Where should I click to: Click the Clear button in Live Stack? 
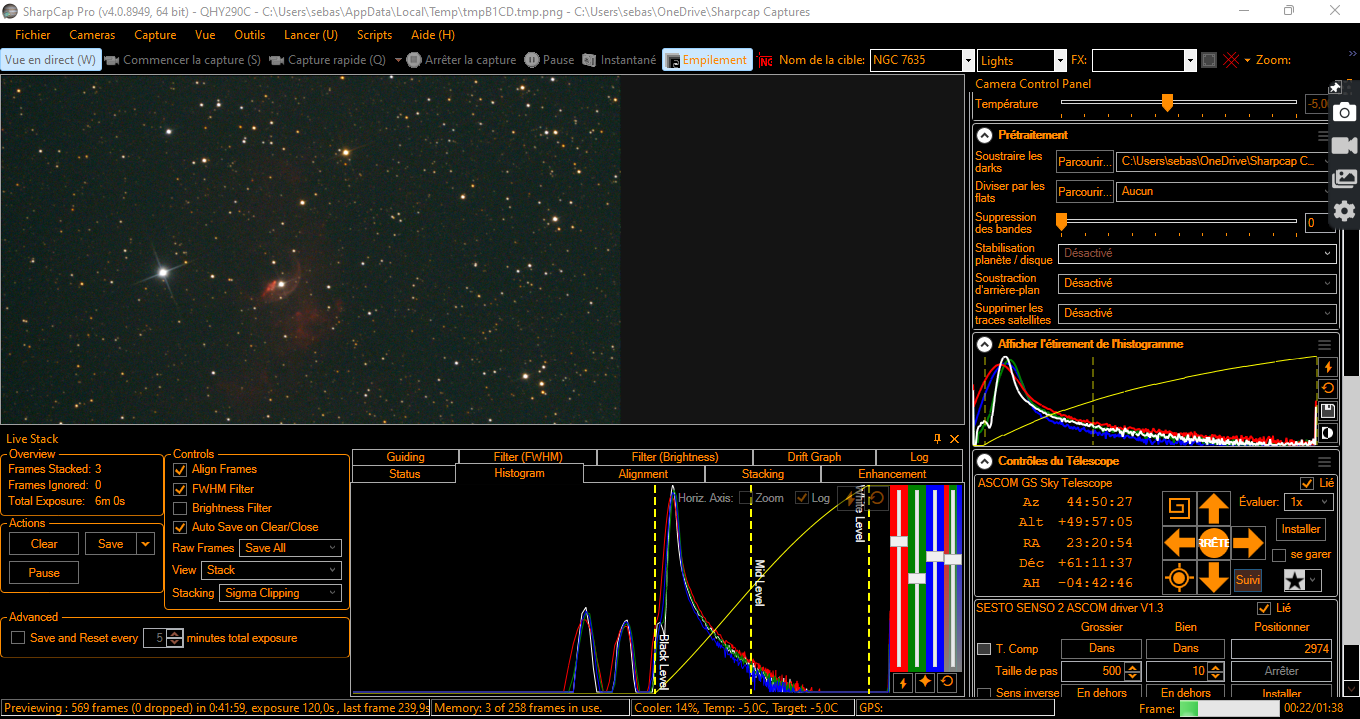click(44, 544)
